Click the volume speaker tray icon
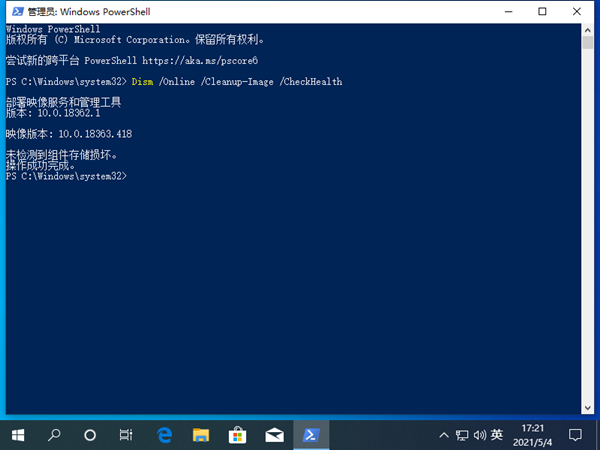 pos(479,435)
